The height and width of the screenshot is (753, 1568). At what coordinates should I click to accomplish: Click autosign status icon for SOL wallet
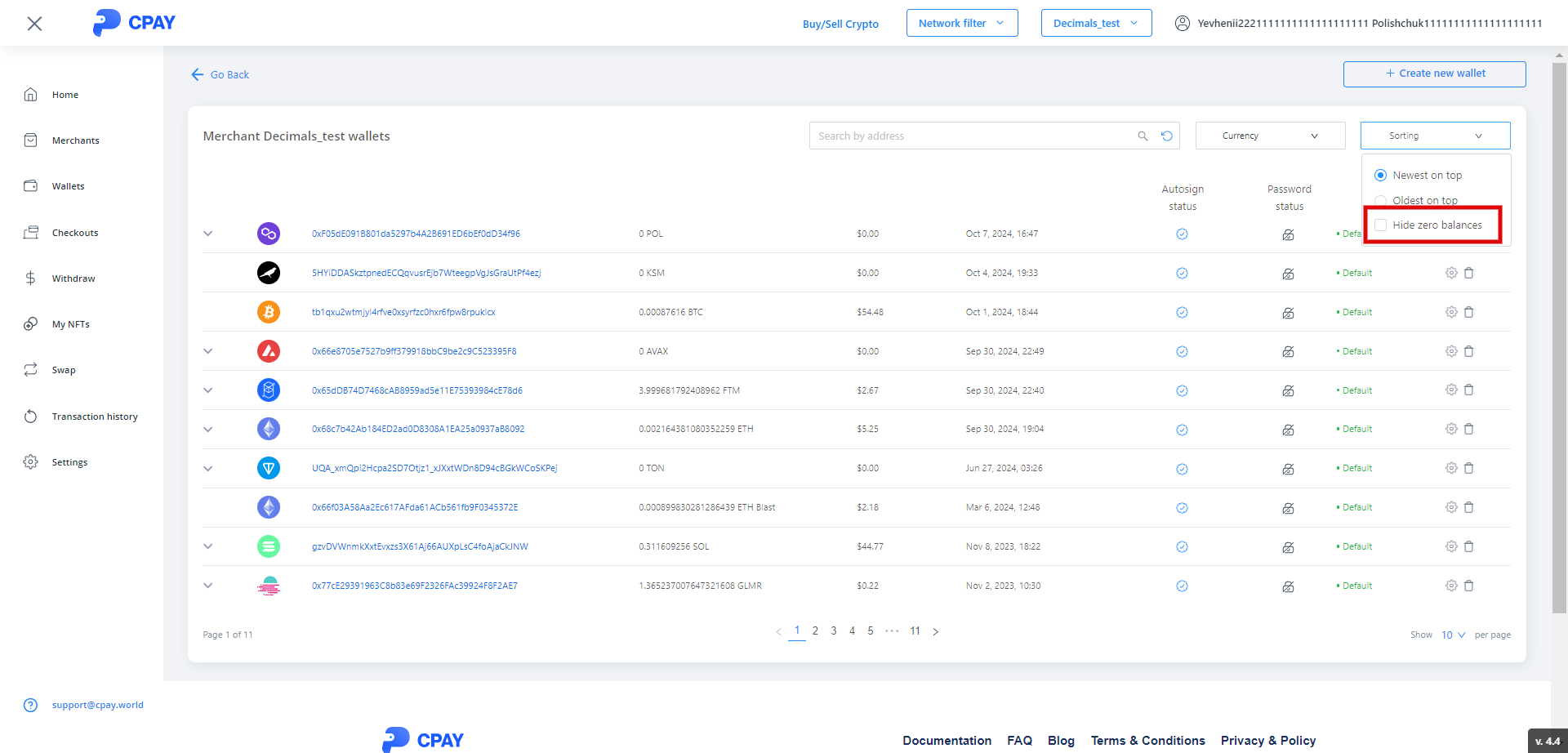tap(1182, 547)
